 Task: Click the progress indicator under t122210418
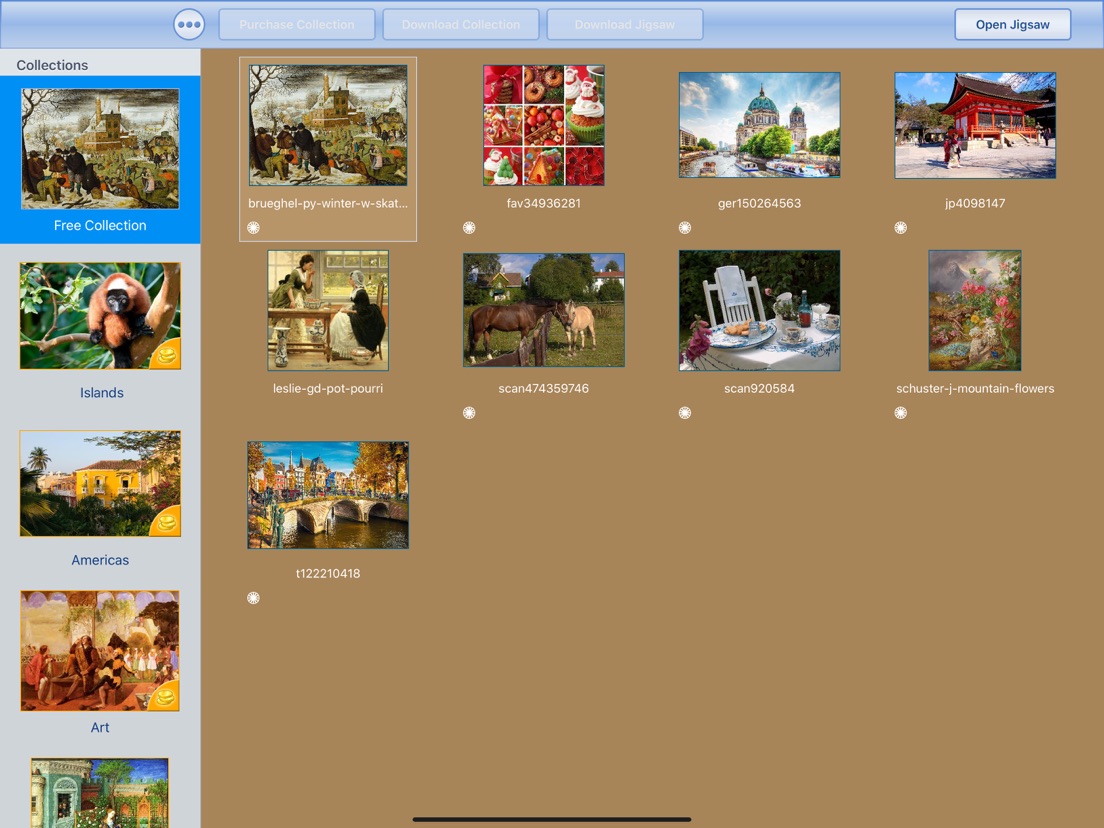point(253,598)
